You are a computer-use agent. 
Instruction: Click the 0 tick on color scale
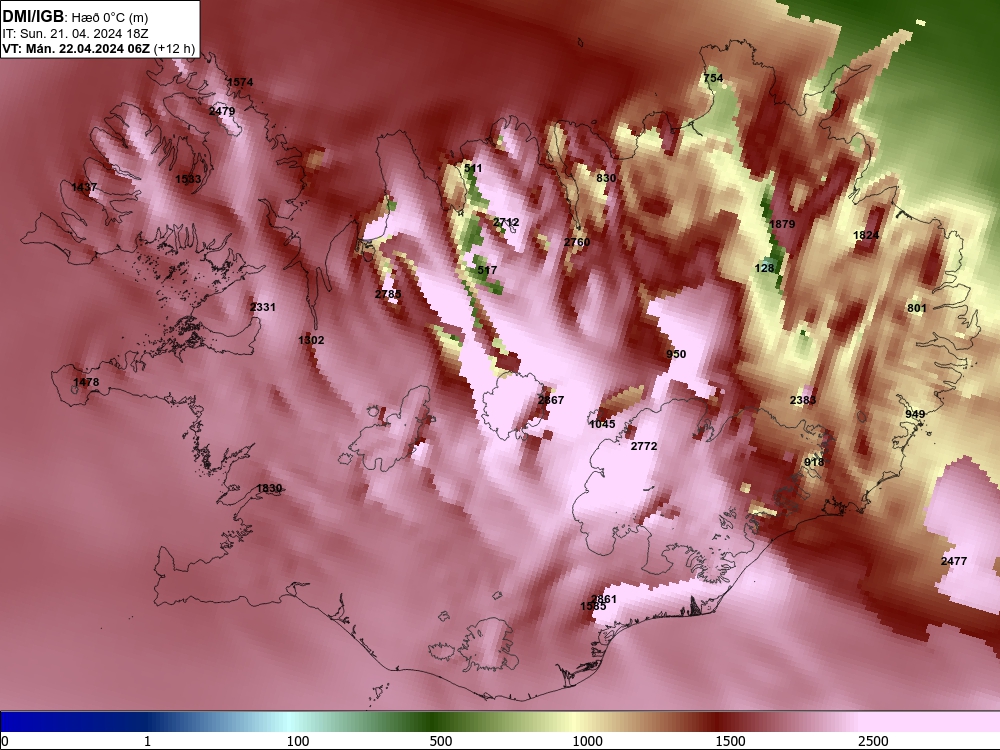click(6, 741)
